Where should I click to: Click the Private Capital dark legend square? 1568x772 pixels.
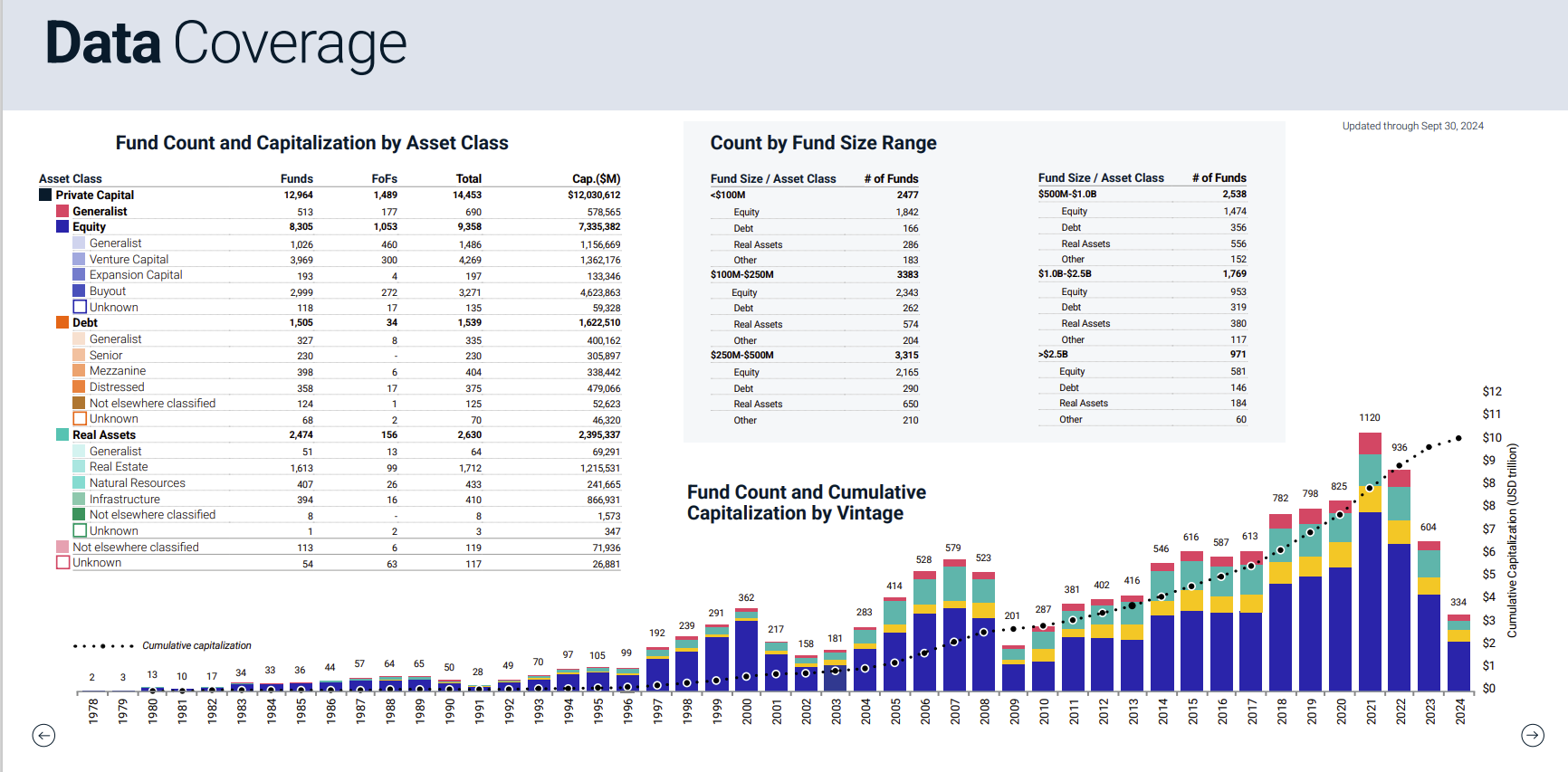[x=45, y=195]
